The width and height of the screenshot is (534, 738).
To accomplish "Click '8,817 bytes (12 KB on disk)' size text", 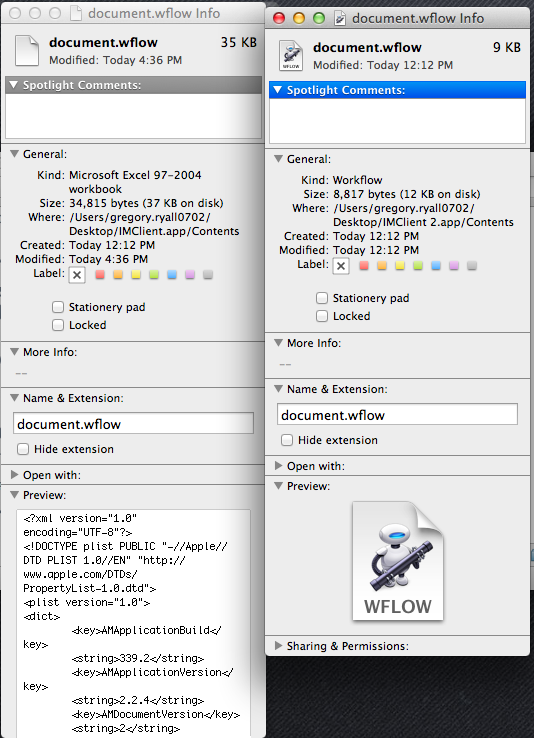I will click(407, 194).
